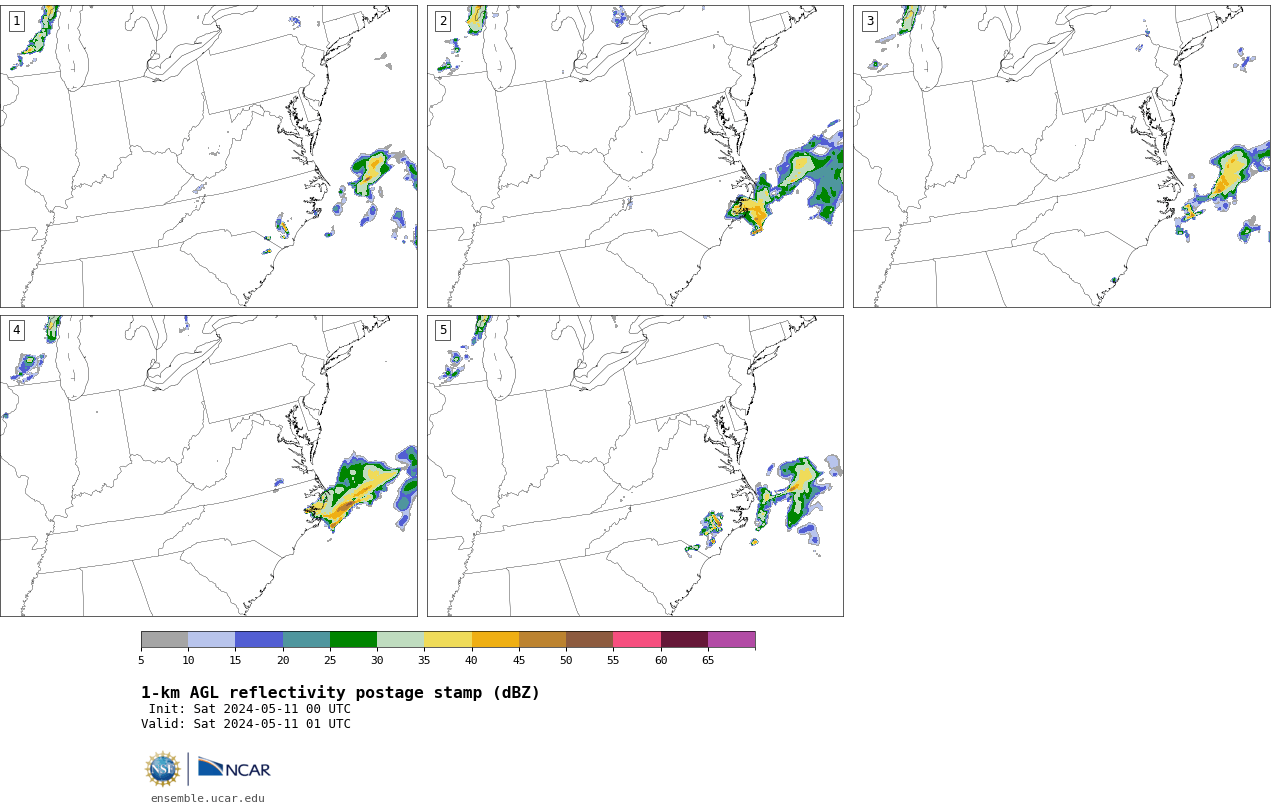Click the pink 55-60 dBZ swatch

point(637,640)
